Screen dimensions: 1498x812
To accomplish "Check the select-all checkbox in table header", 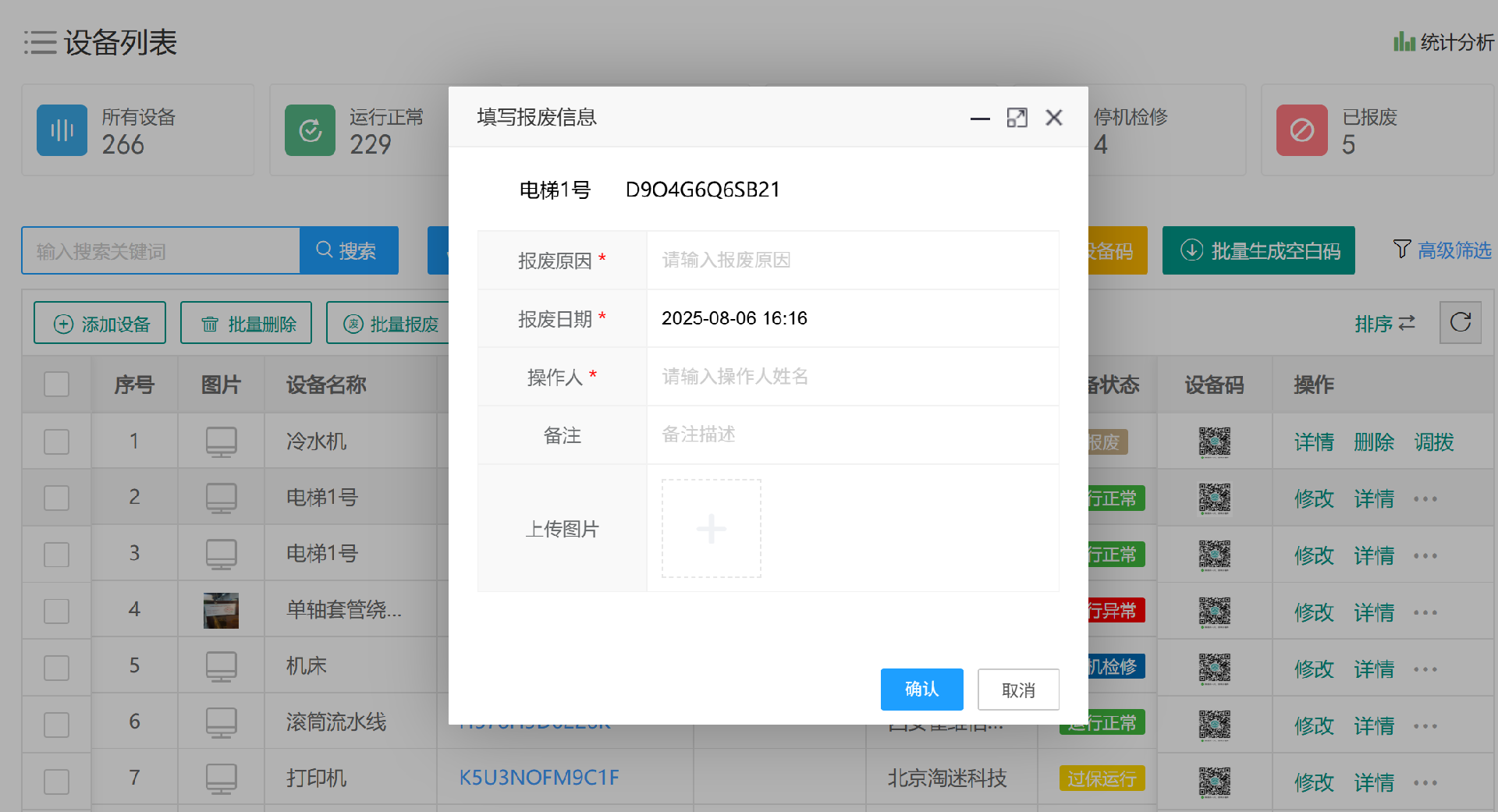I will pyautogui.click(x=56, y=384).
